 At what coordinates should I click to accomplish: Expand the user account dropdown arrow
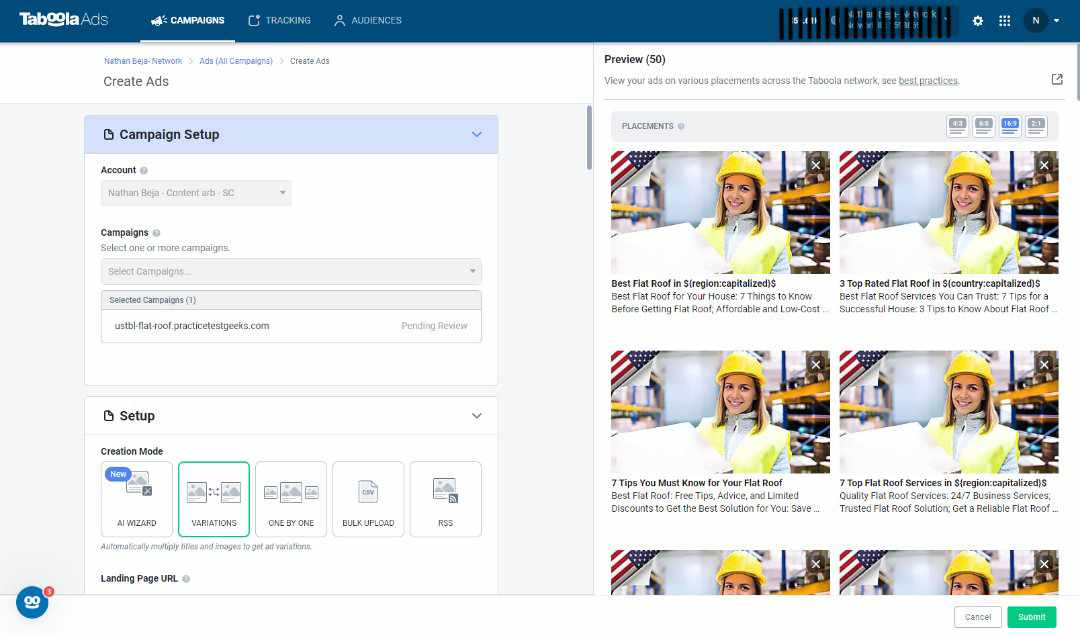pos(1057,21)
